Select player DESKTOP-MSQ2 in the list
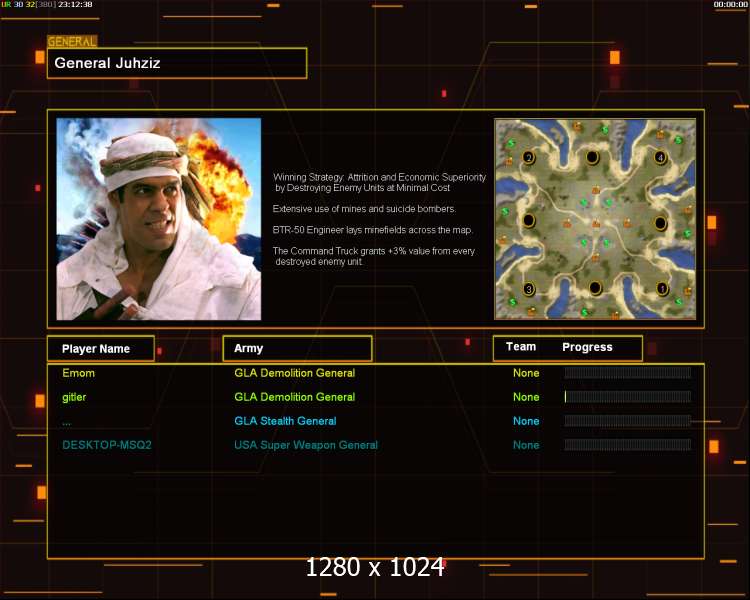The width and height of the screenshot is (750, 600). (107, 445)
